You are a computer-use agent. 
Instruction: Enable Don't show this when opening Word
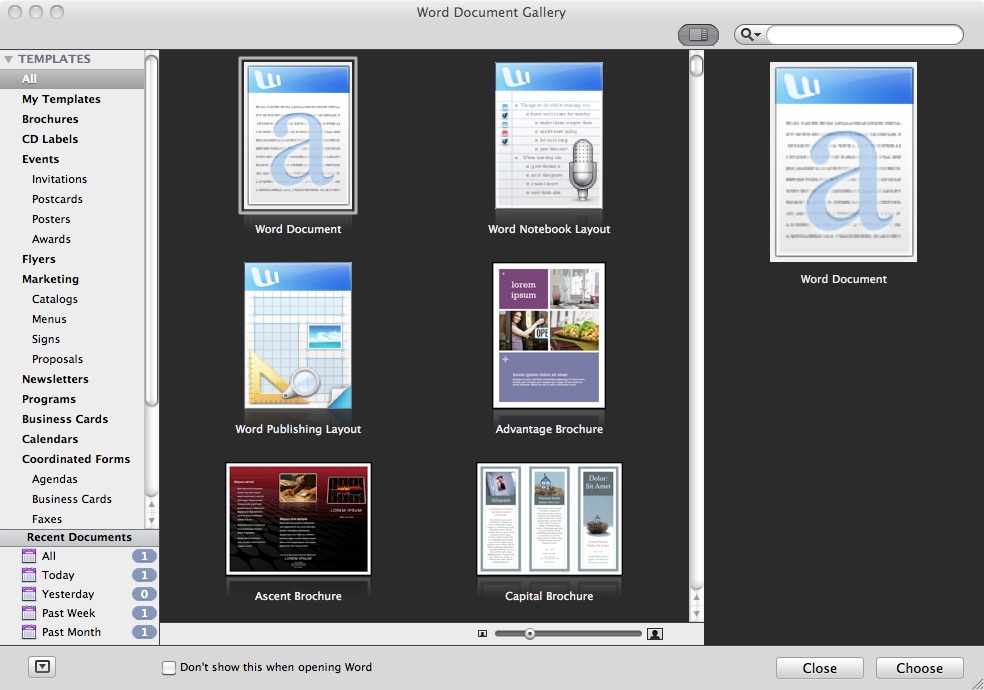(169, 668)
